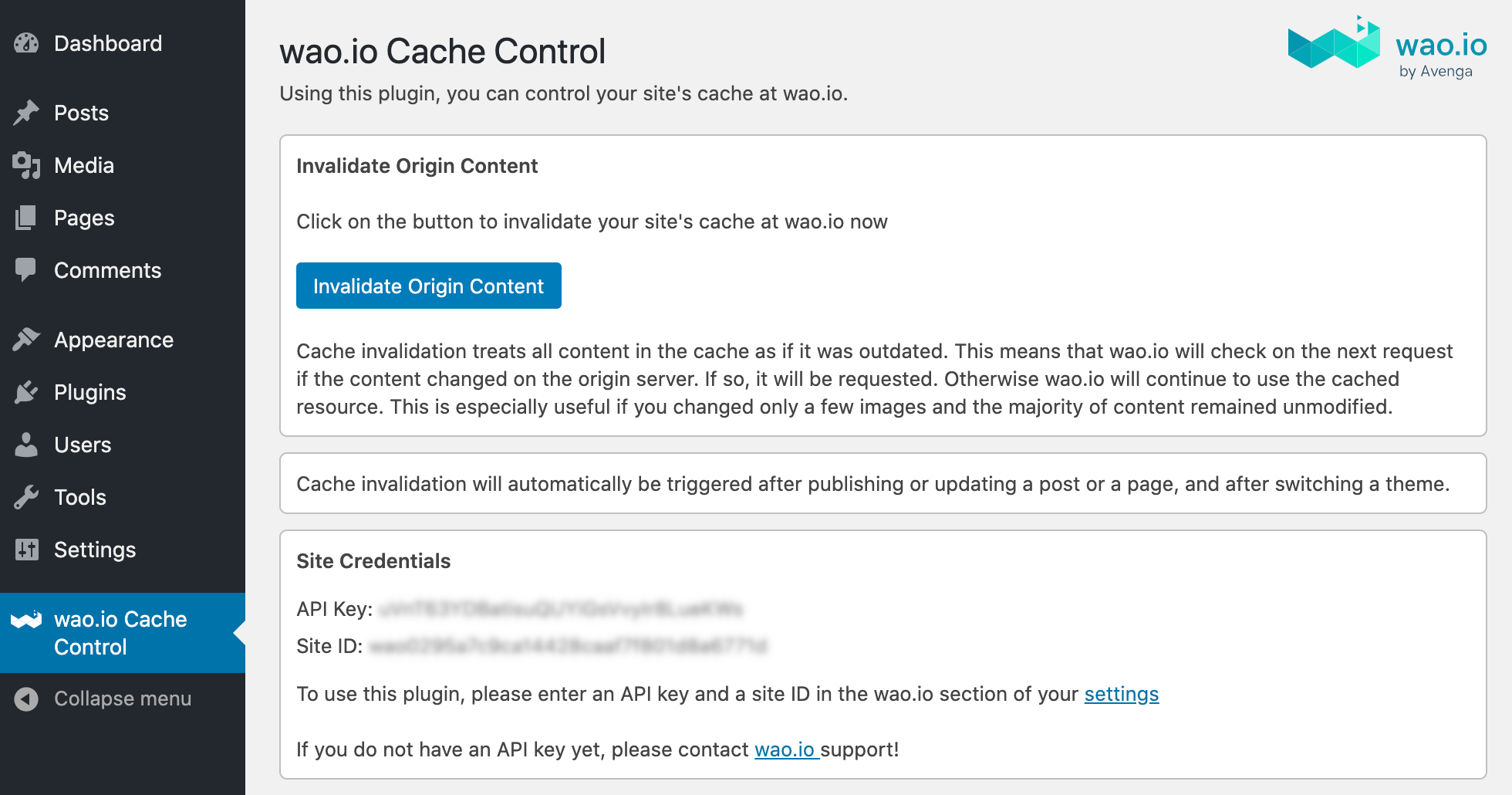This screenshot has width=1512, height=795.
Task: Click the paragraph explaining cache invalidation
Action: coord(874,379)
